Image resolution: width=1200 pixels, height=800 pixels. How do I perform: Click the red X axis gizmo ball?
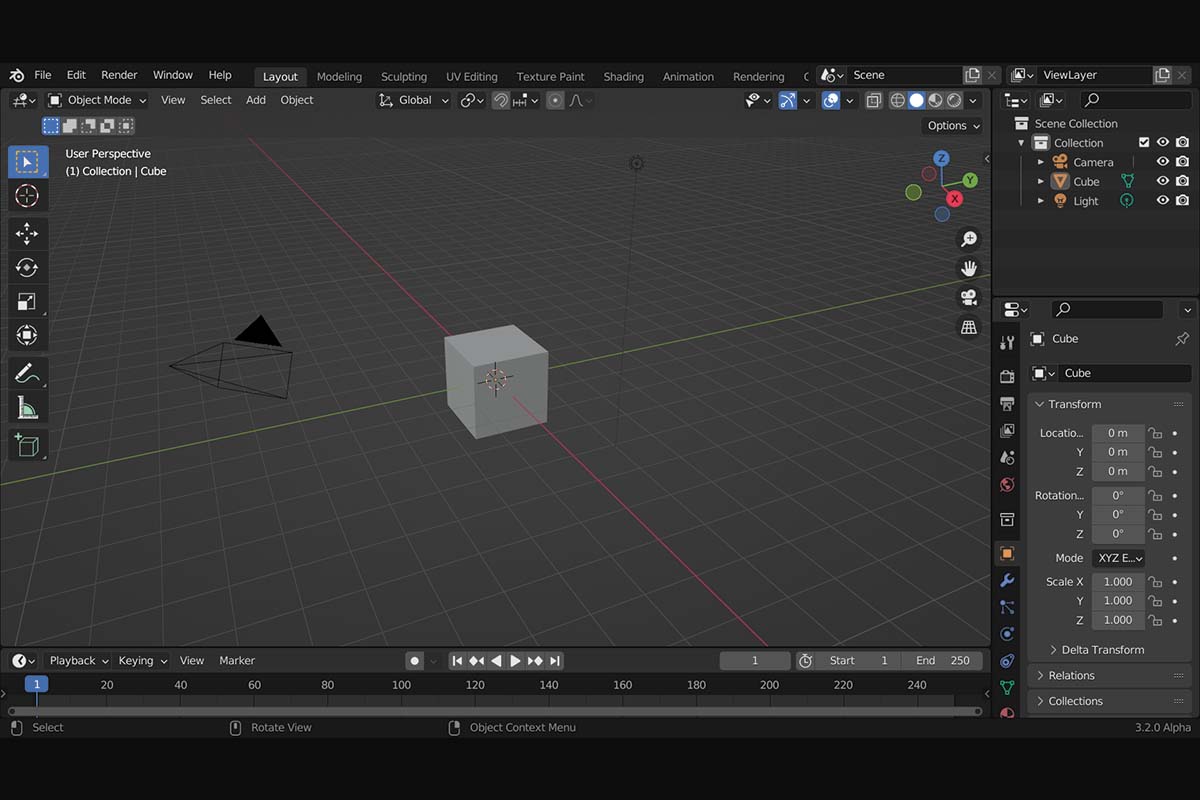click(x=955, y=199)
